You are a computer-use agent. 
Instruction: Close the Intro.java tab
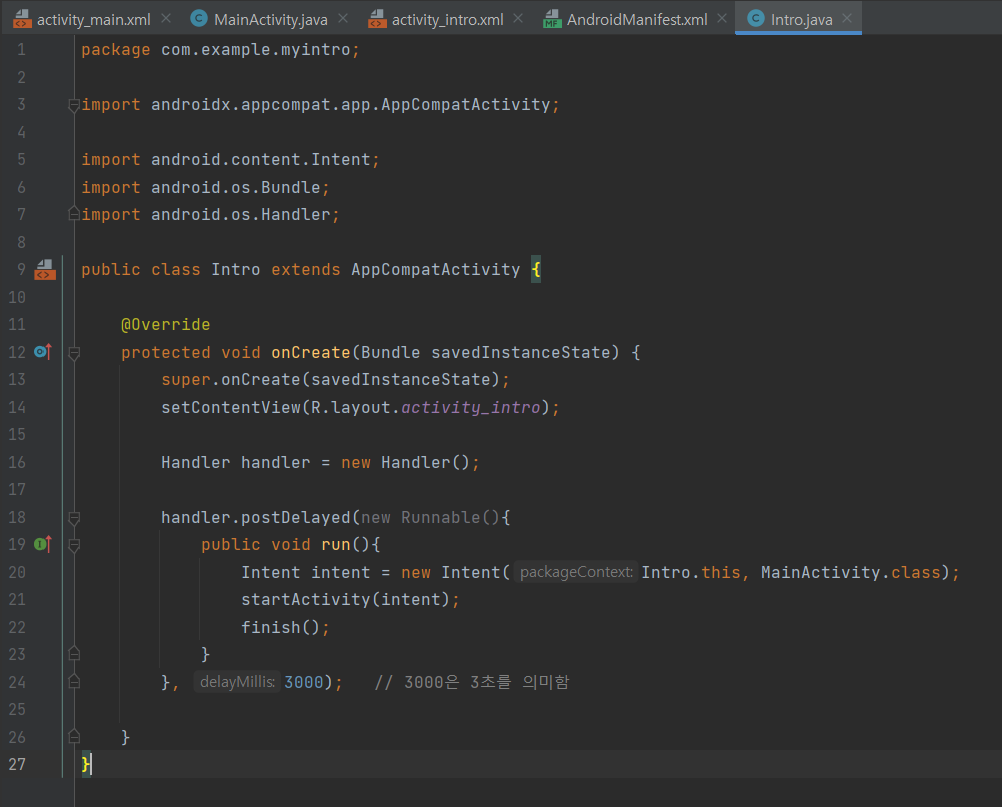click(846, 19)
